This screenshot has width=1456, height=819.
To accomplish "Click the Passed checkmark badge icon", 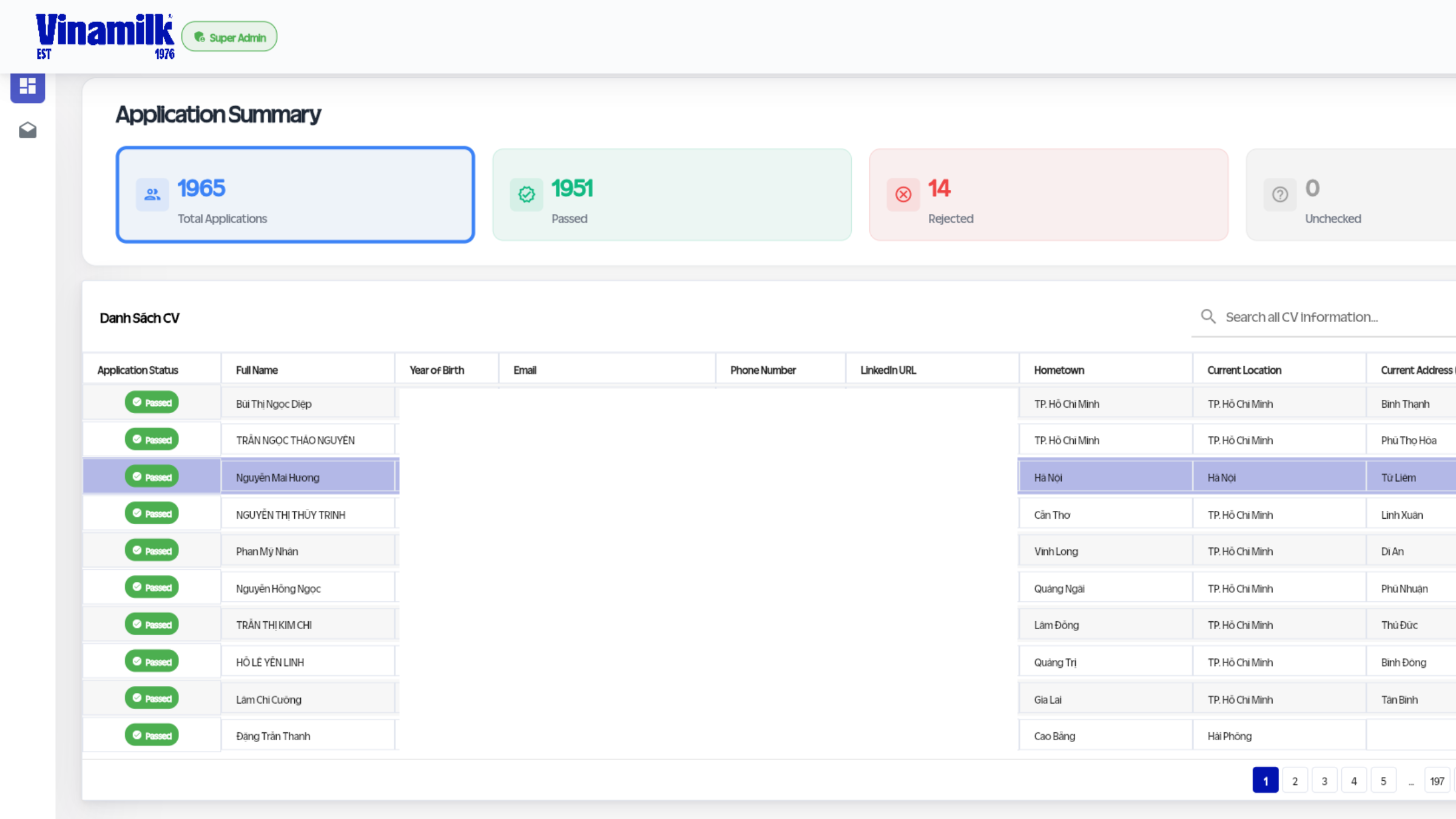I will (526, 194).
